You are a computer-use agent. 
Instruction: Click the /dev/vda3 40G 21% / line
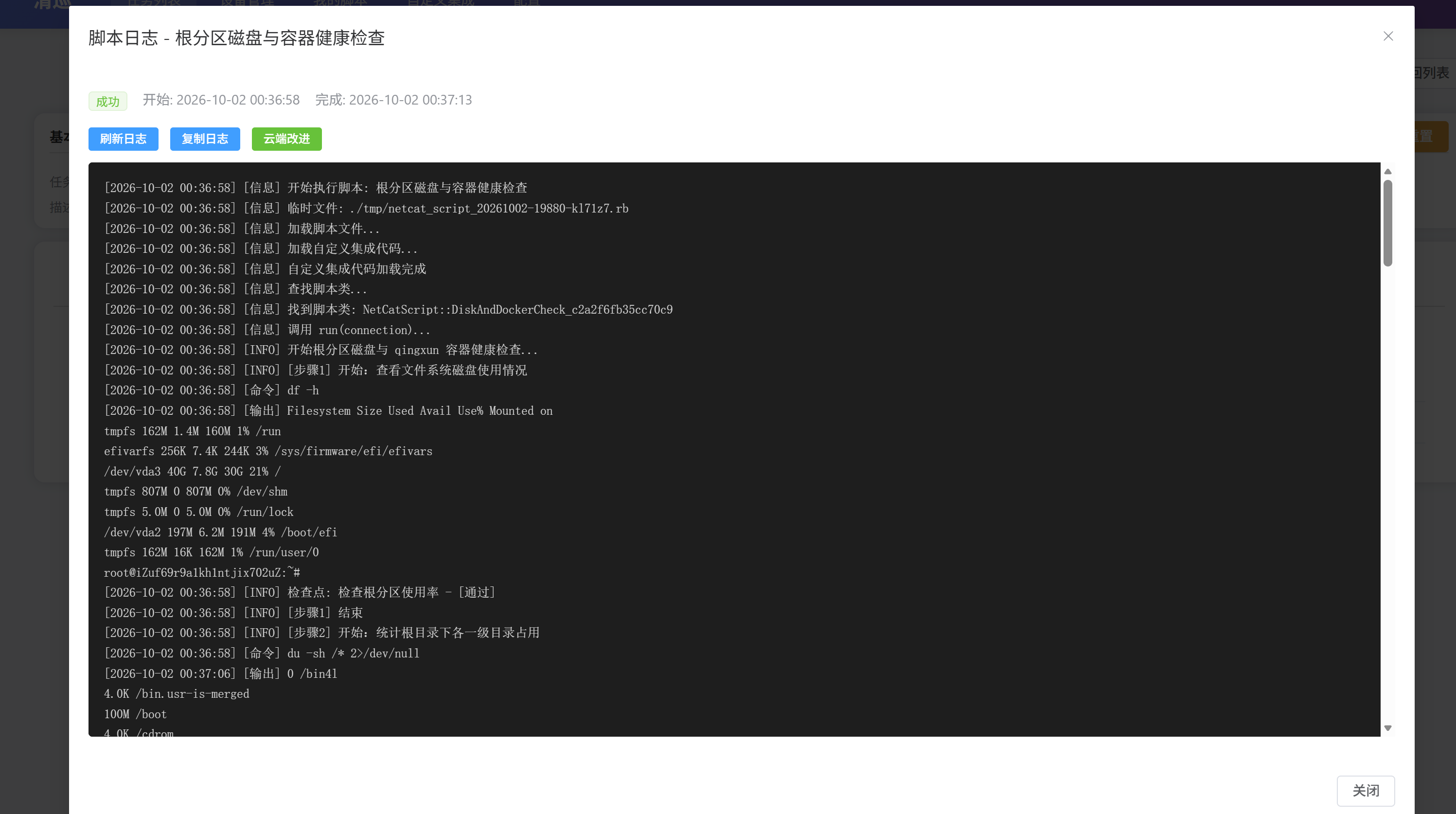(x=192, y=472)
